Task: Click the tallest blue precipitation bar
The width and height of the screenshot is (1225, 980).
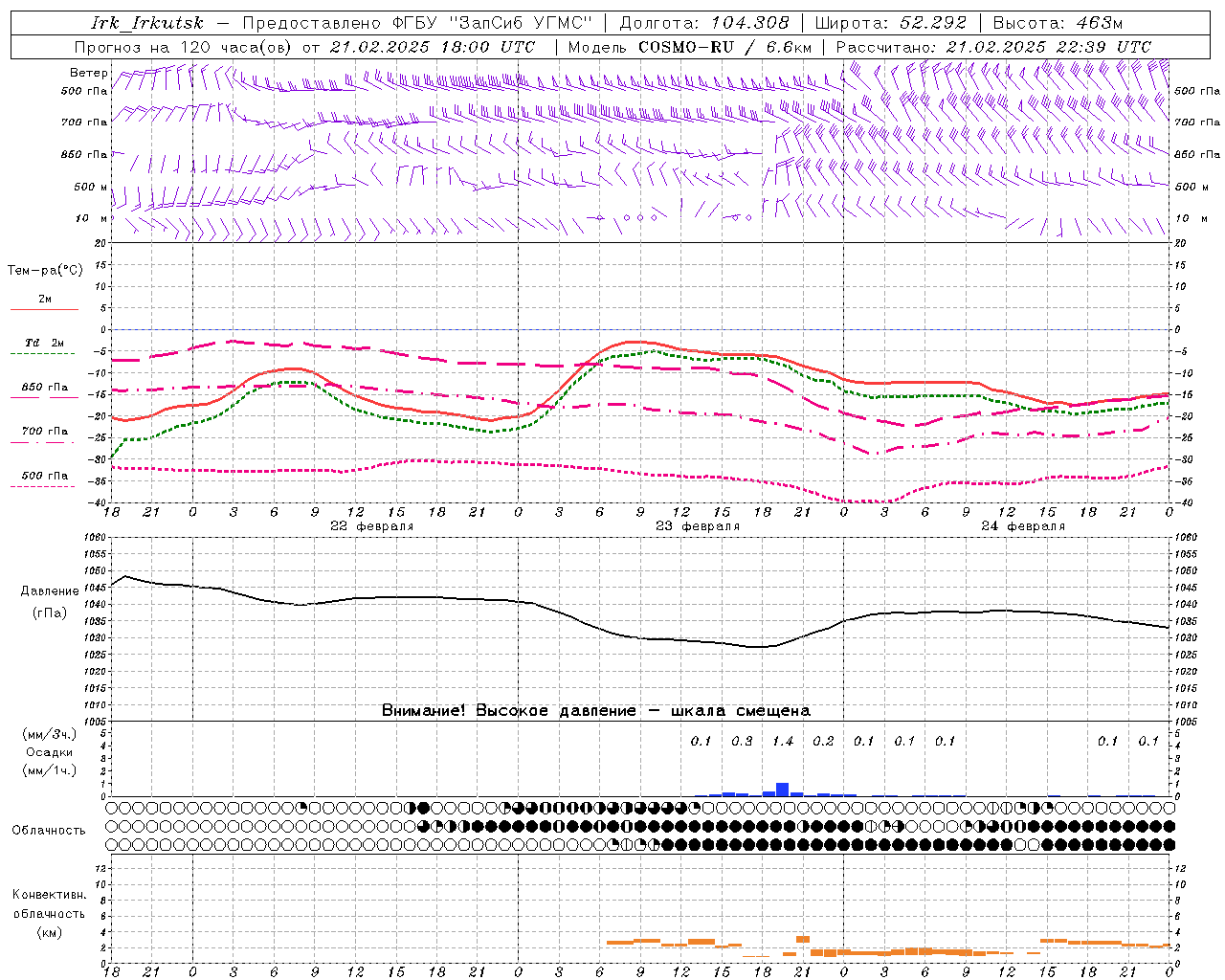Action: tap(782, 790)
